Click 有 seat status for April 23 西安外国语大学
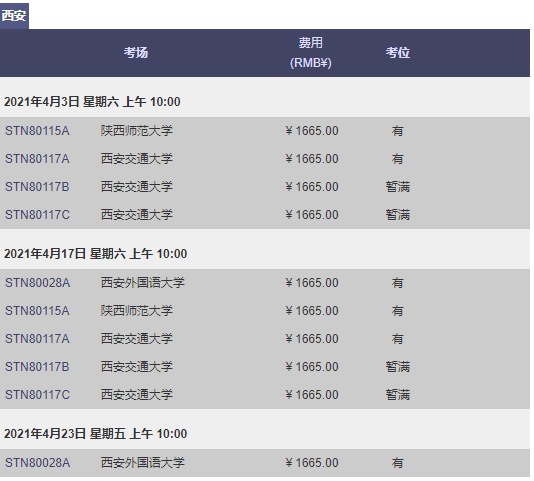Viewport: 534px width, 481px height. tap(397, 463)
